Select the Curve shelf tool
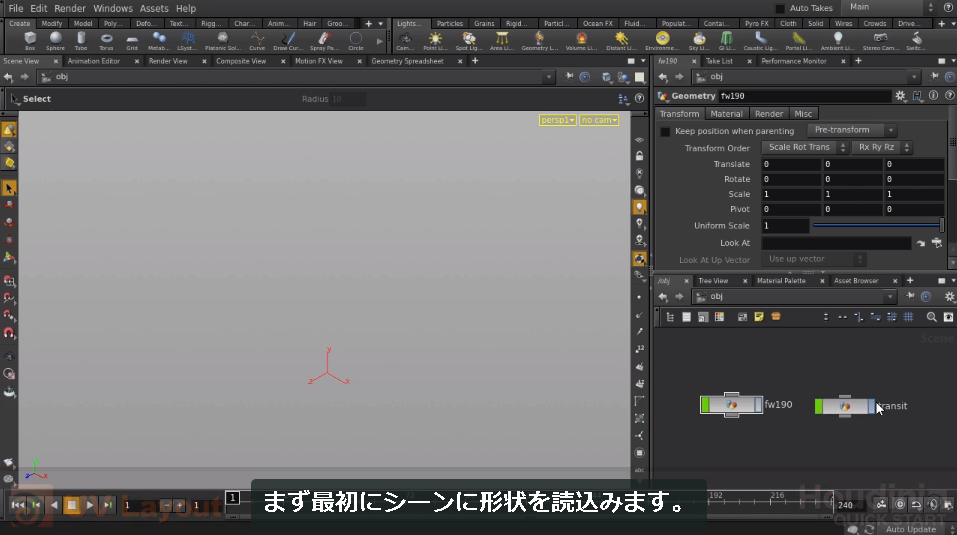Screen dimensions: 957x535 (257, 41)
